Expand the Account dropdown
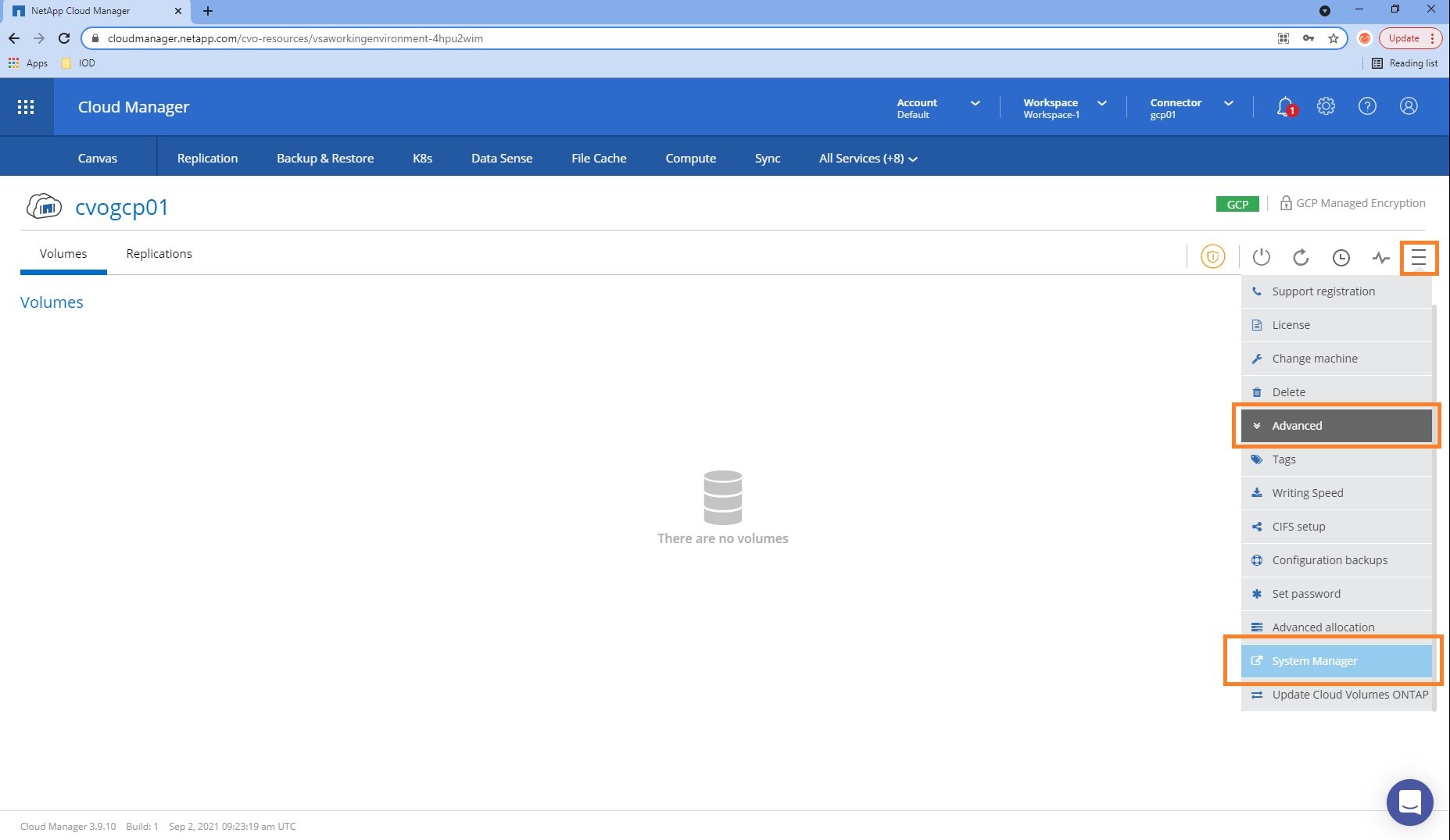 (937, 108)
